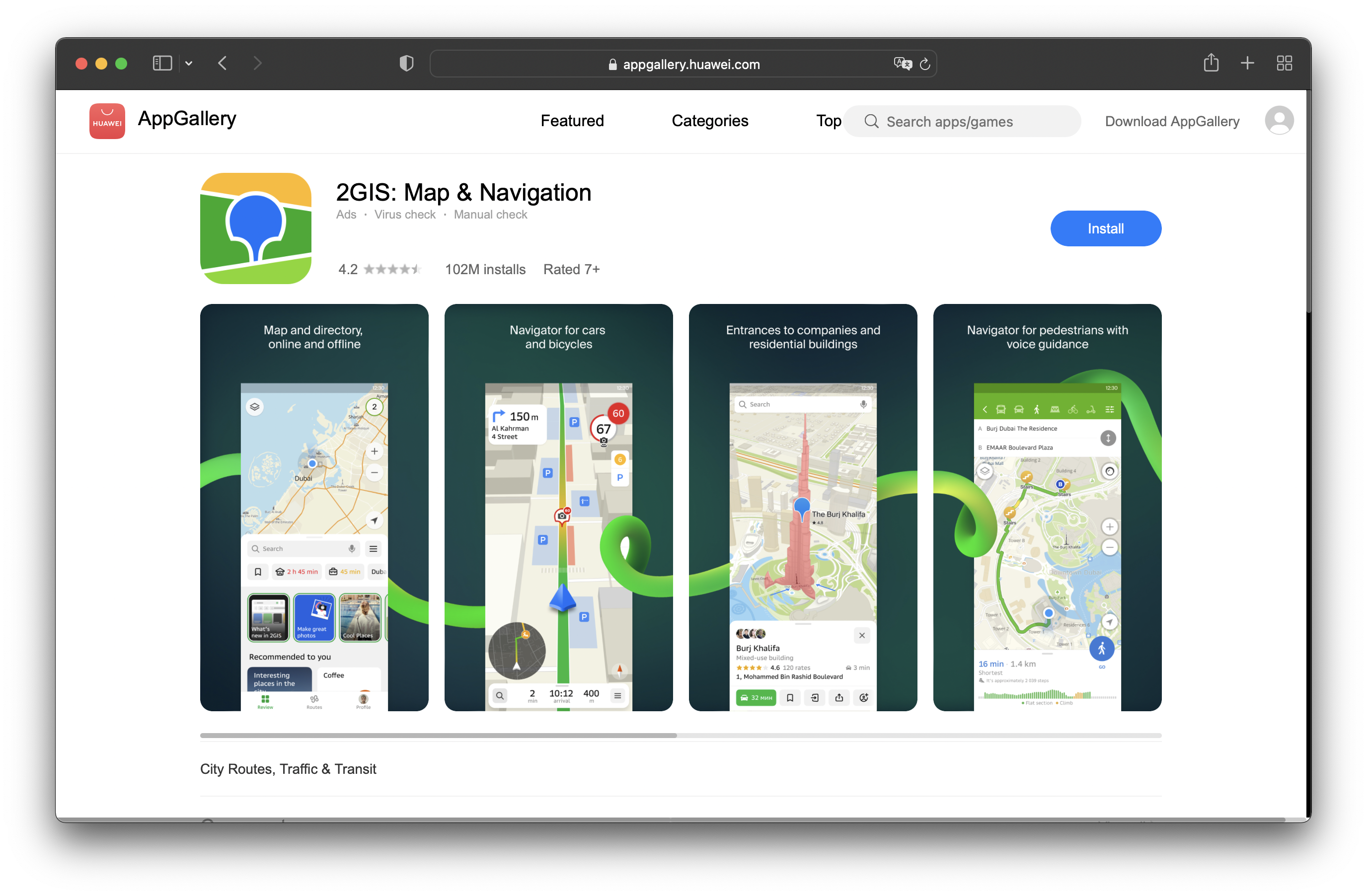Click the Download AppGallery link
Viewport: 1367px width, 896px height.
pos(1172,120)
